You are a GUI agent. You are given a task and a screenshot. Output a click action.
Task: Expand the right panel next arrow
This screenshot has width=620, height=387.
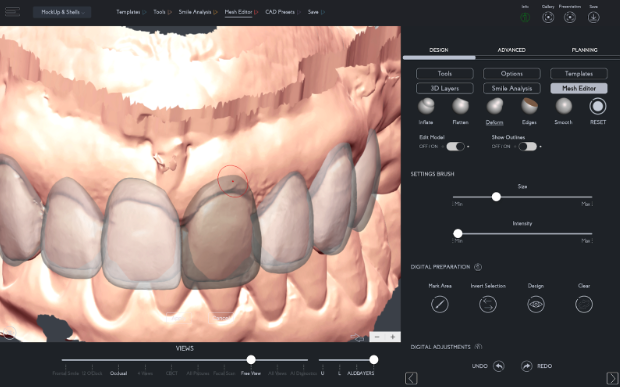pos(612,378)
